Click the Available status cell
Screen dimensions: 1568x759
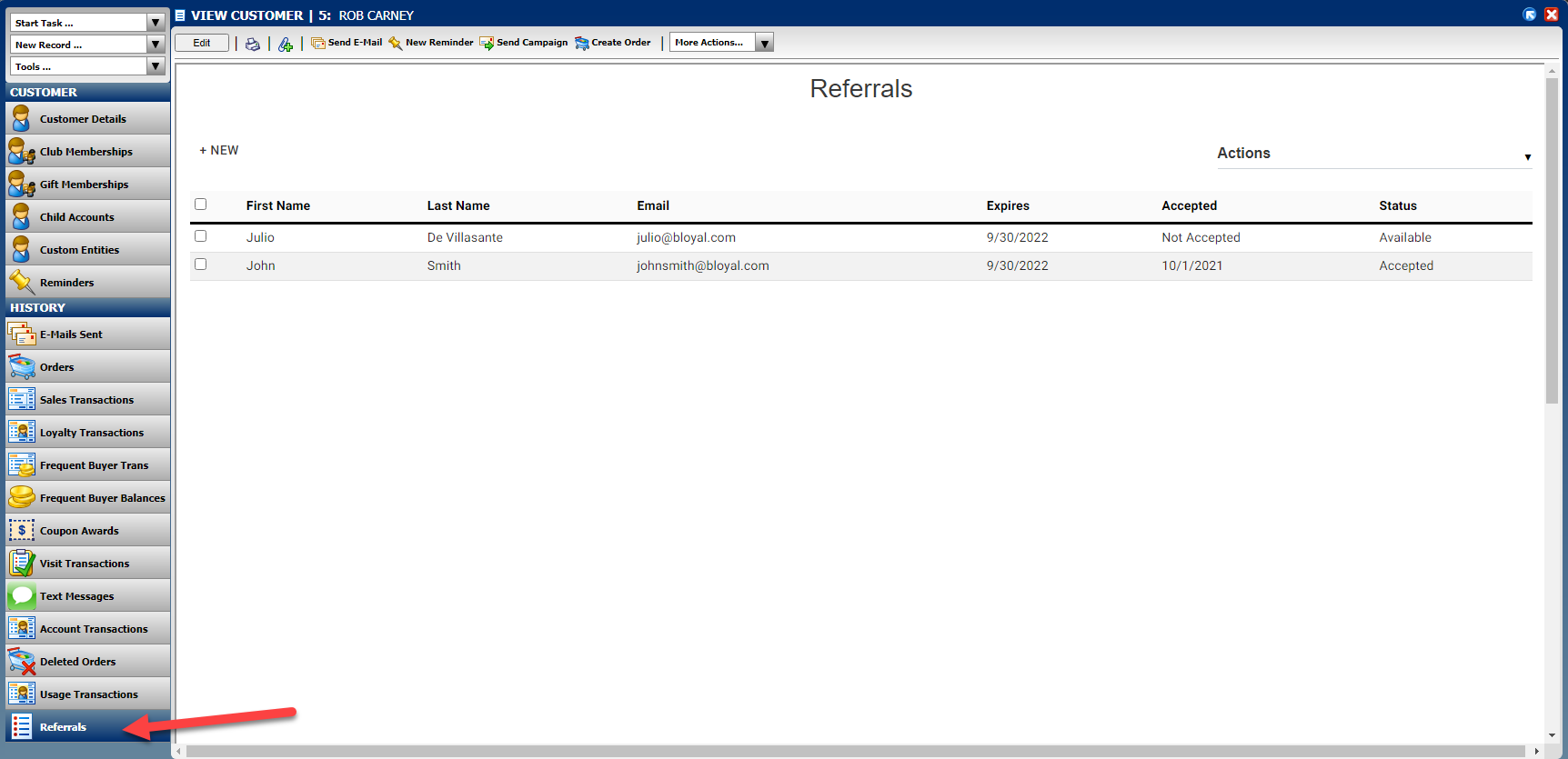[1405, 237]
